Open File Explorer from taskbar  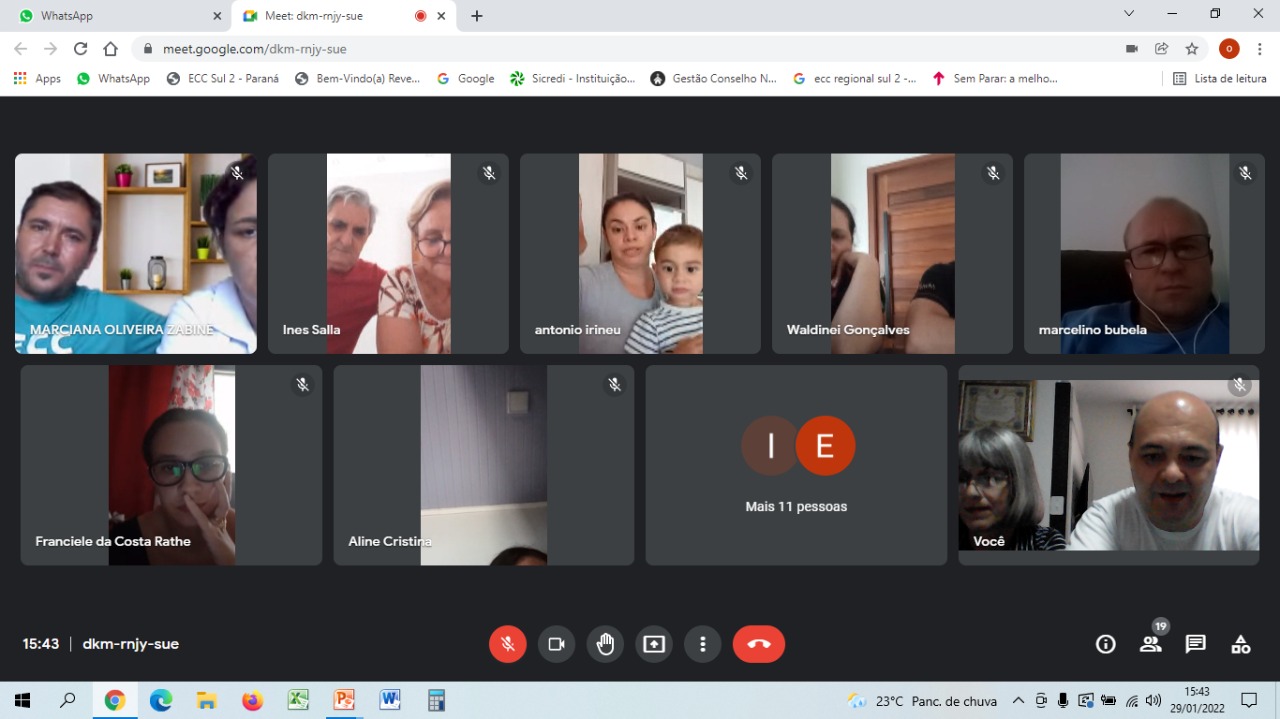tap(207, 701)
